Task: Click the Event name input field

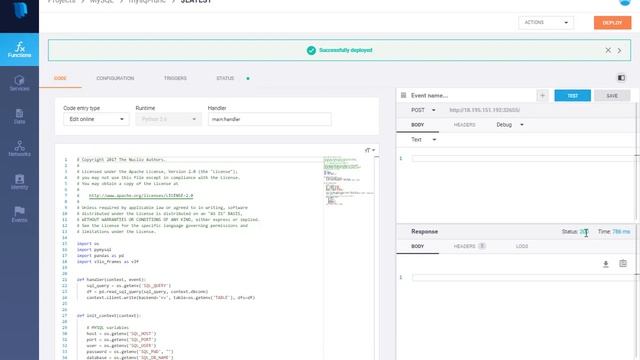Action: point(471,96)
